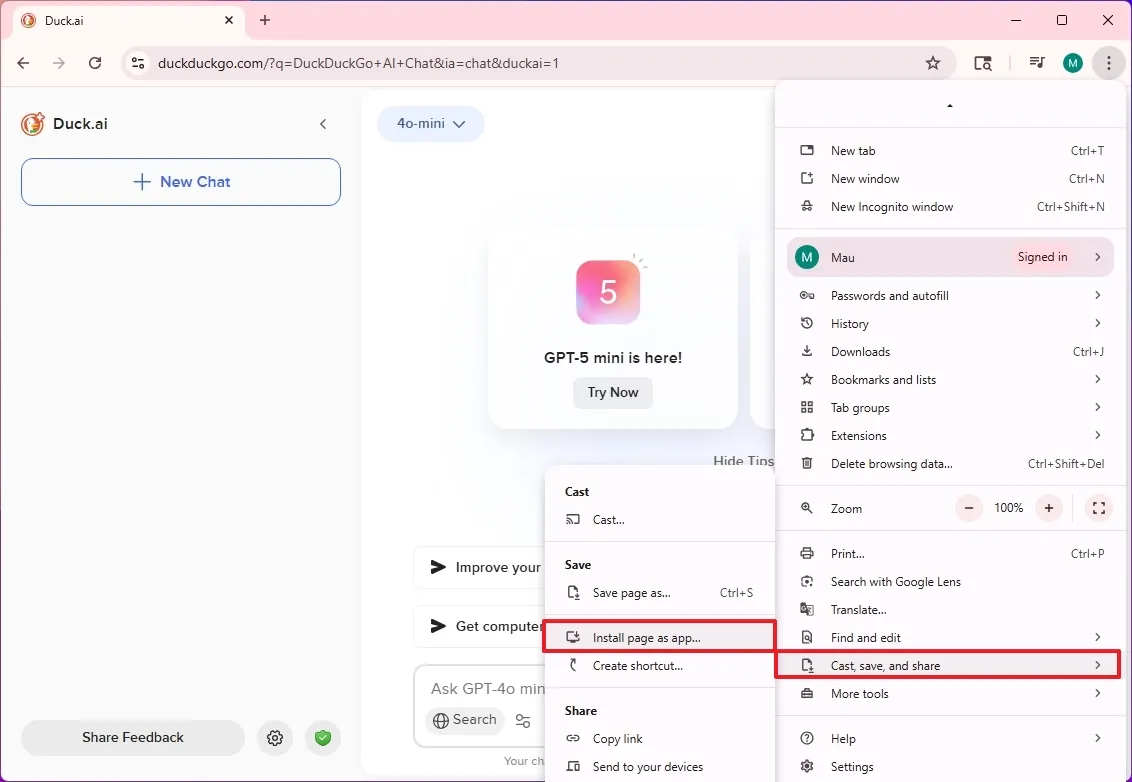Open a New Incognito window
Image resolution: width=1132 pixels, height=782 pixels.
coord(892,207)
